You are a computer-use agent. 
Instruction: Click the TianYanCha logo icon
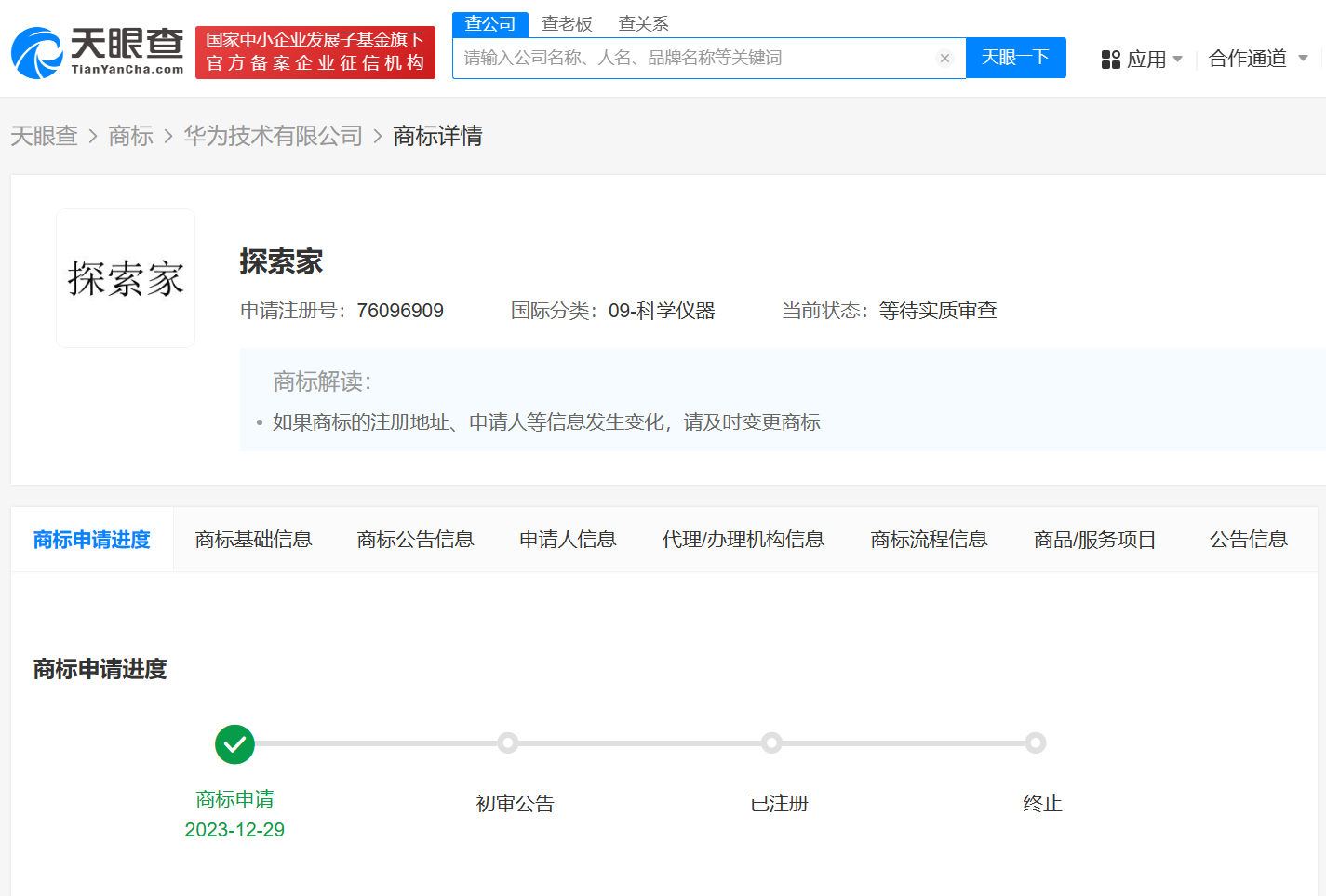pos(37,53)
